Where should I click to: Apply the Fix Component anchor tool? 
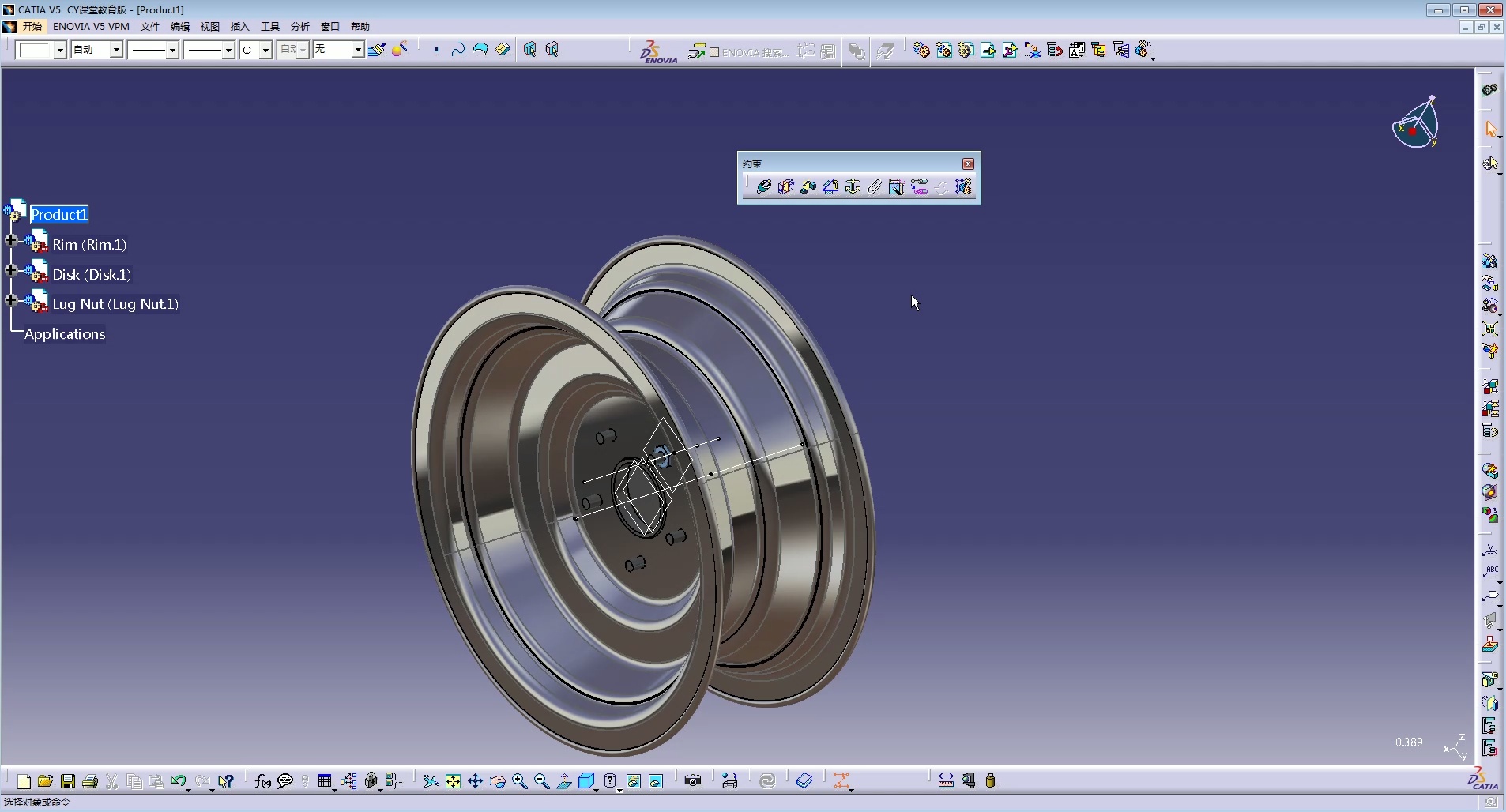(853, 186)
